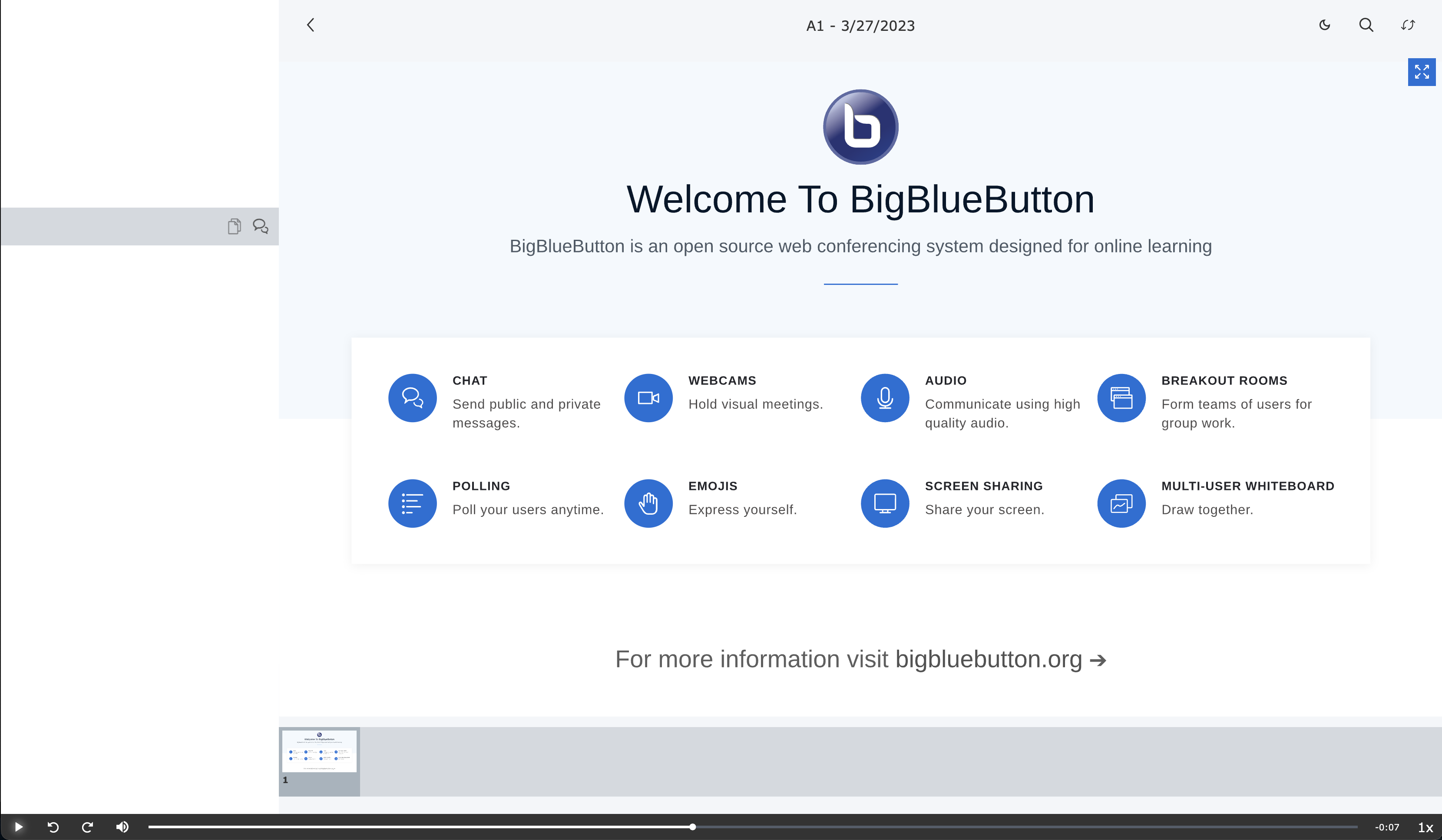Open the search magnifier icon
The height and width of the screenshot is (840, 1442).
click(x=1366, y=25)
